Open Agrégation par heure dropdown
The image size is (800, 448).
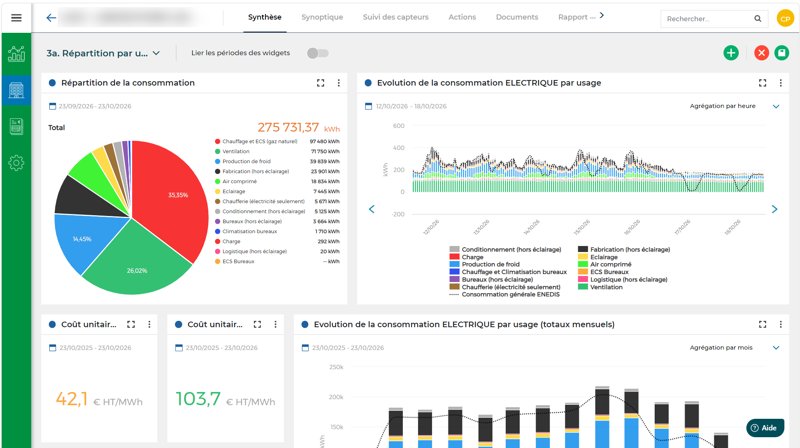(x=734, y=106)
